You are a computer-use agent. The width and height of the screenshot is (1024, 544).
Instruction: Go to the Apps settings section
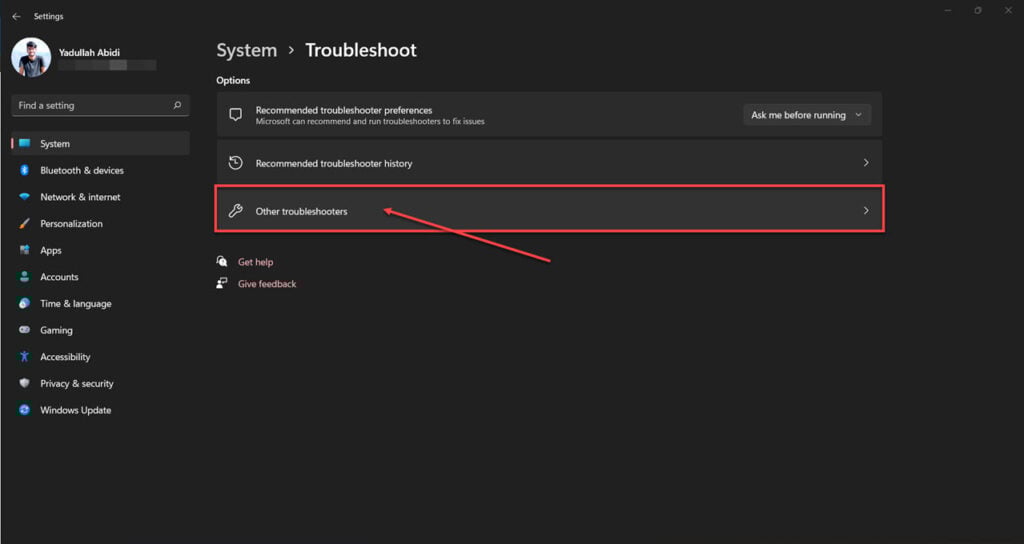coord(50,251)
